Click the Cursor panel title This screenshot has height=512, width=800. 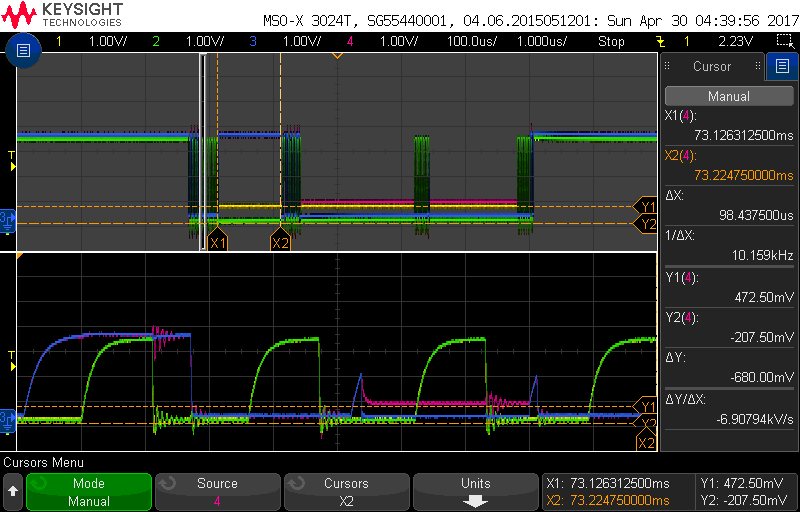(x=712, y=66)
